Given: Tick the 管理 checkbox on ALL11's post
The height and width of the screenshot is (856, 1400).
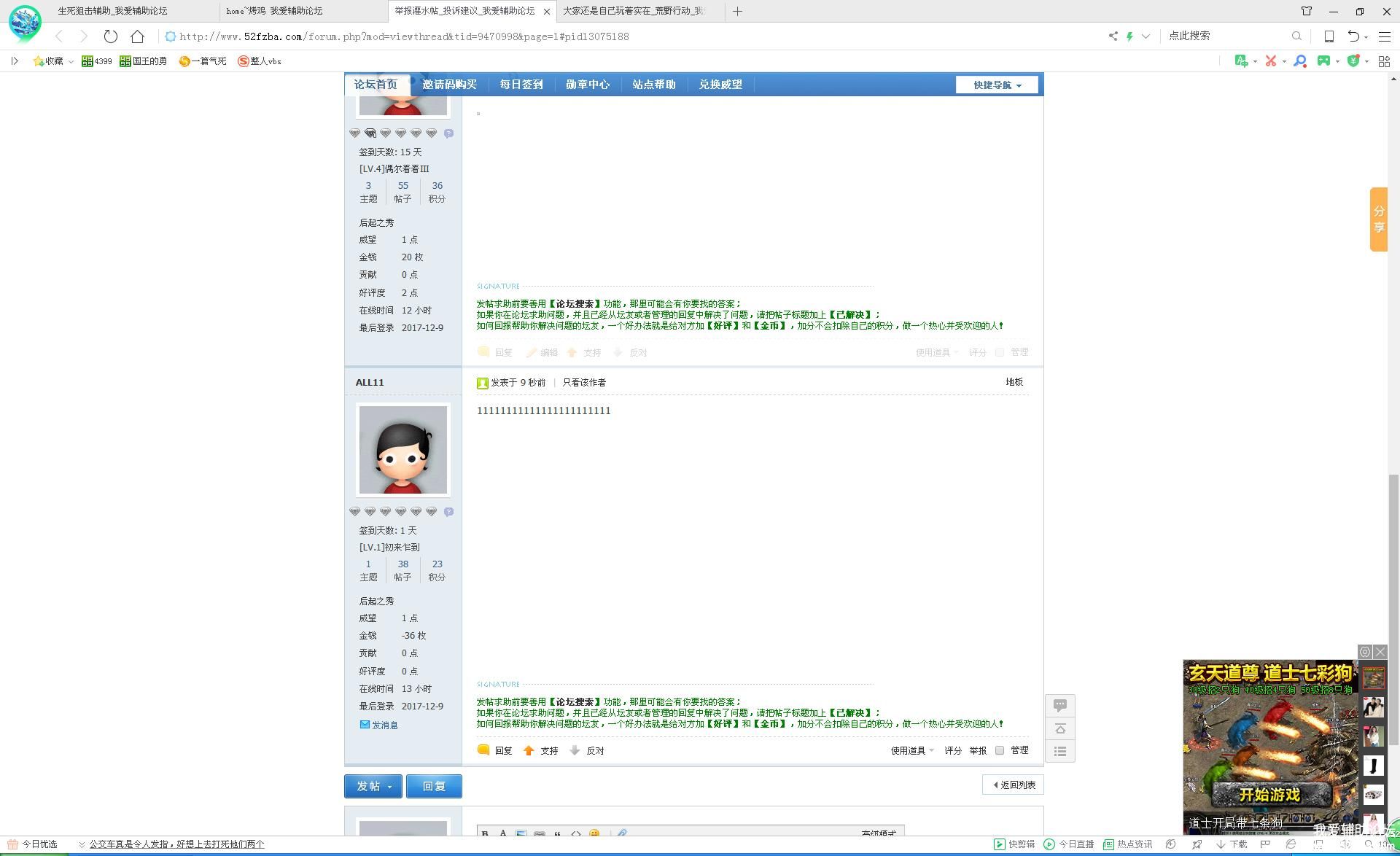Looking at the screenshot, I should 1000,750.
